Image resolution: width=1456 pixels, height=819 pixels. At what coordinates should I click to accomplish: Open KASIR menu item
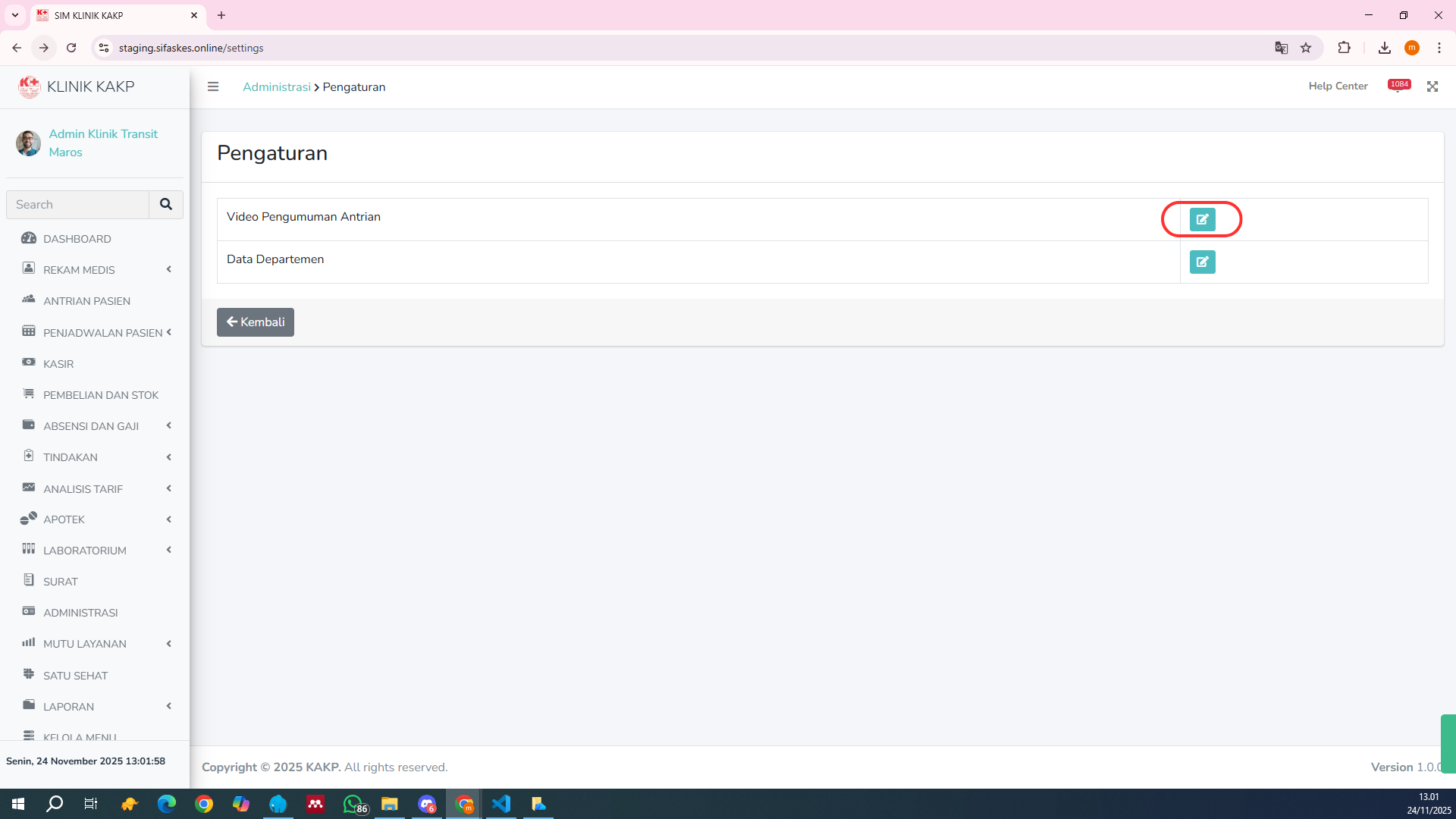tap(58, 363)
